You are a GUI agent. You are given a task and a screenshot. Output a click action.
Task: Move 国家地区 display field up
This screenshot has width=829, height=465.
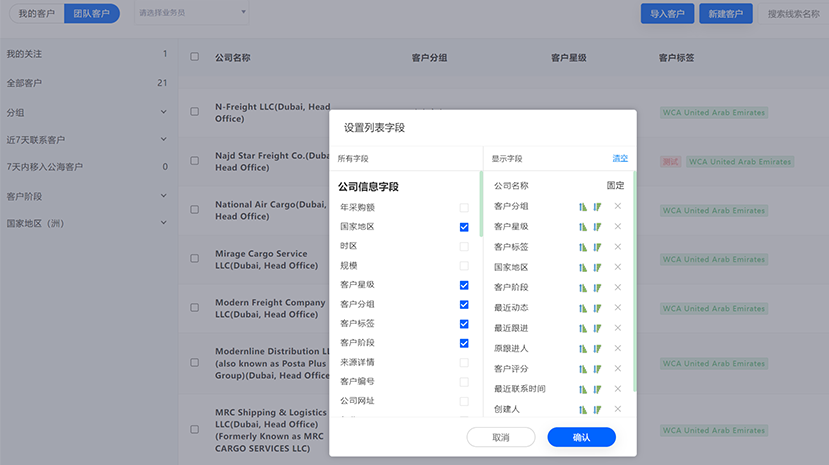click(583, 267)
